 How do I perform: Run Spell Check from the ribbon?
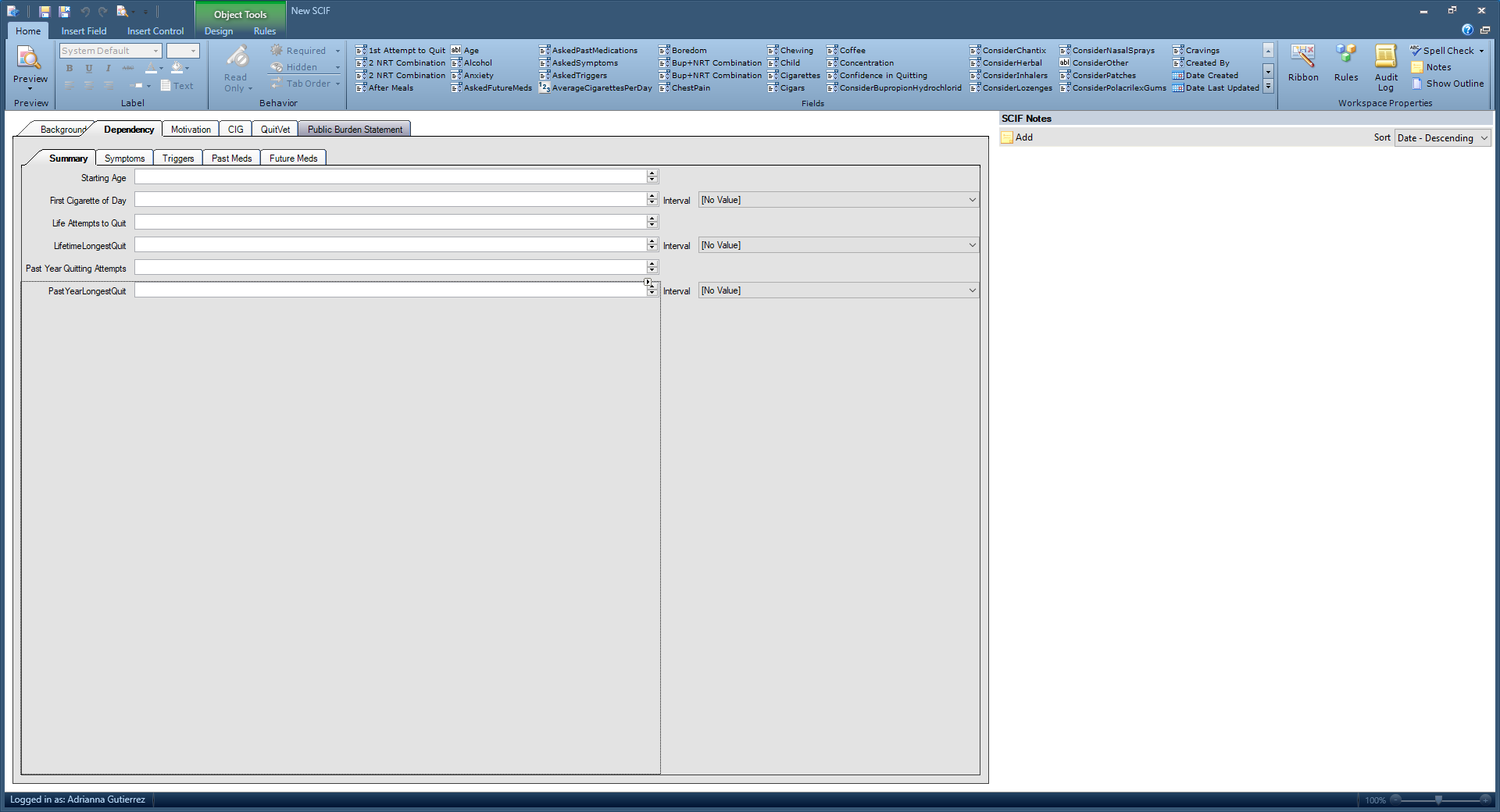click(x=1447, y=51)
